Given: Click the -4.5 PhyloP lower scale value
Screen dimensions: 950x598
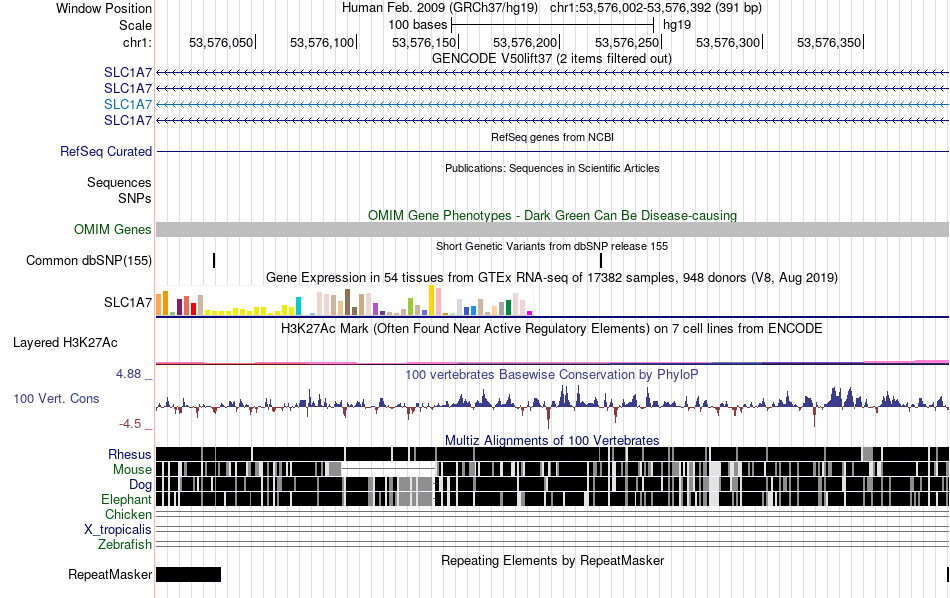Looking at the screenshot, I should click(x=130, y=424).
